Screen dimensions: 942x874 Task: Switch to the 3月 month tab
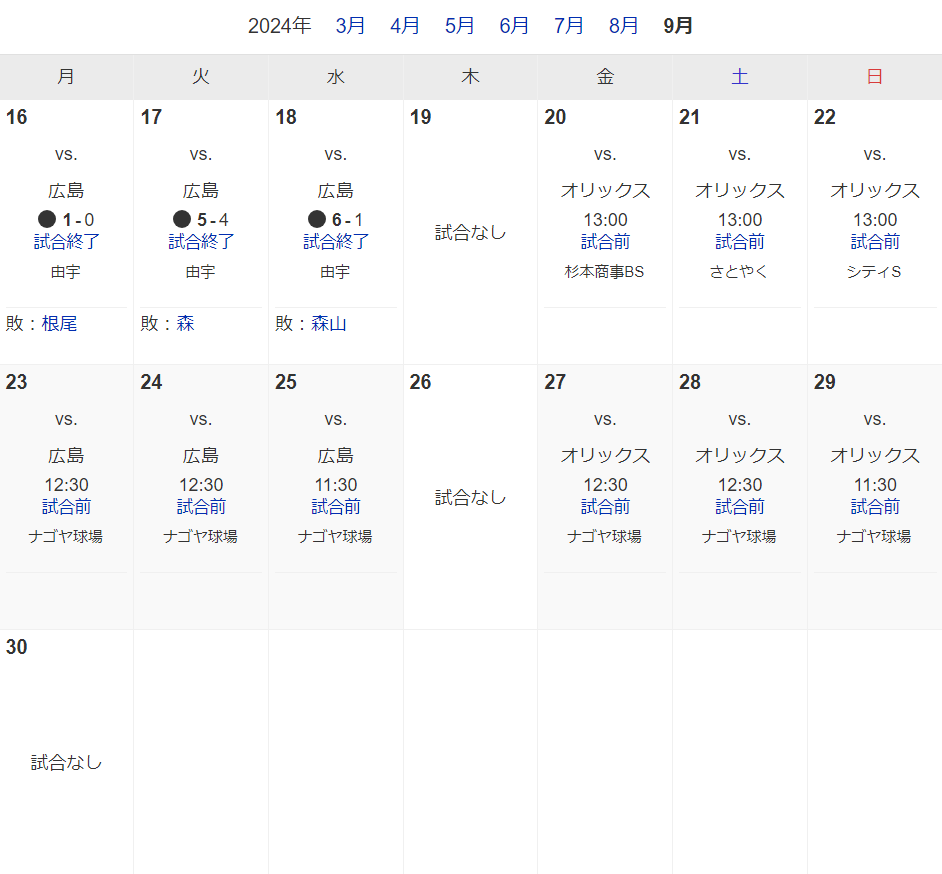pos(350,26)
